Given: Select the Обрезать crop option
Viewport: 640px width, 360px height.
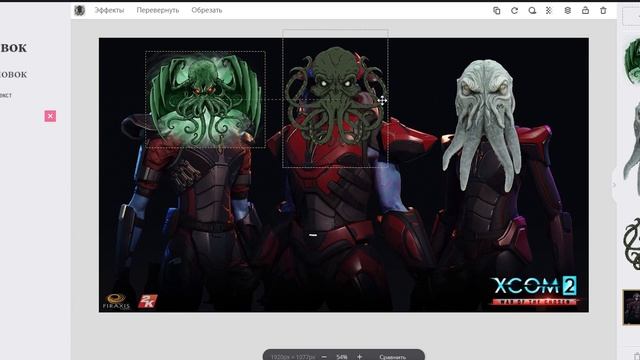Looking at the screenshot, I should [x=207, y=10].
